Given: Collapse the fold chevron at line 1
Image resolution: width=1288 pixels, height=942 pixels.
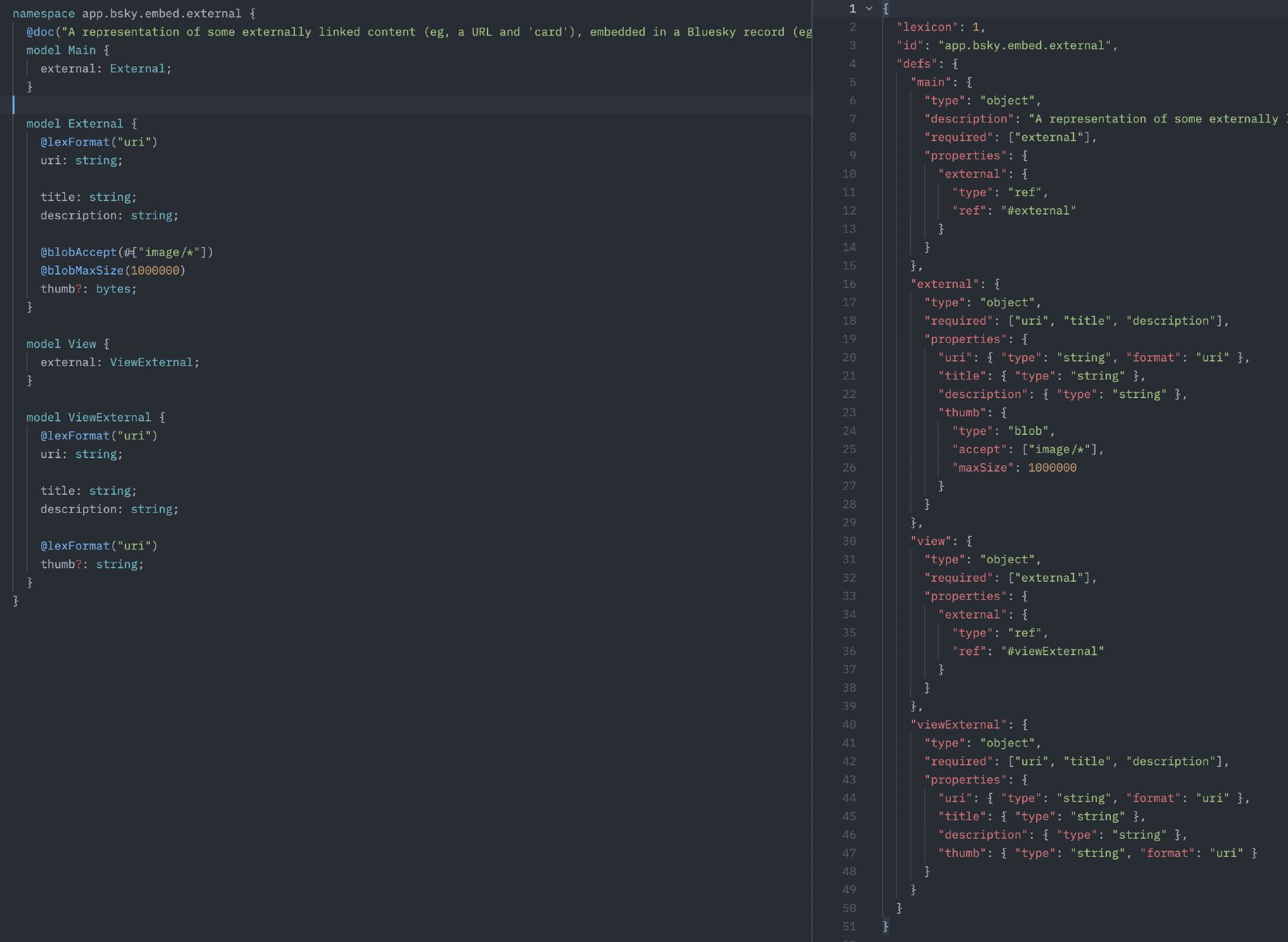Looking at the screenshot, I should pos(869,8).
